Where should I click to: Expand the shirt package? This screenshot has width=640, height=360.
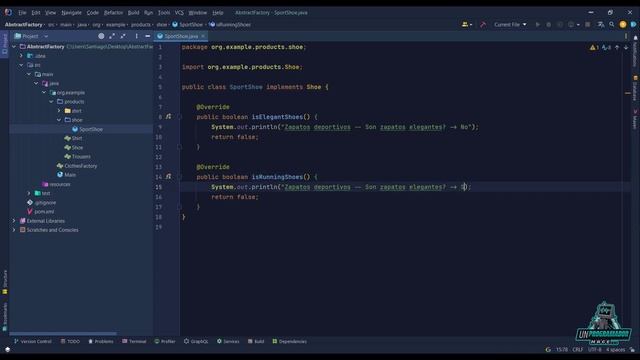pyautogui.click(x=59, y=111)
